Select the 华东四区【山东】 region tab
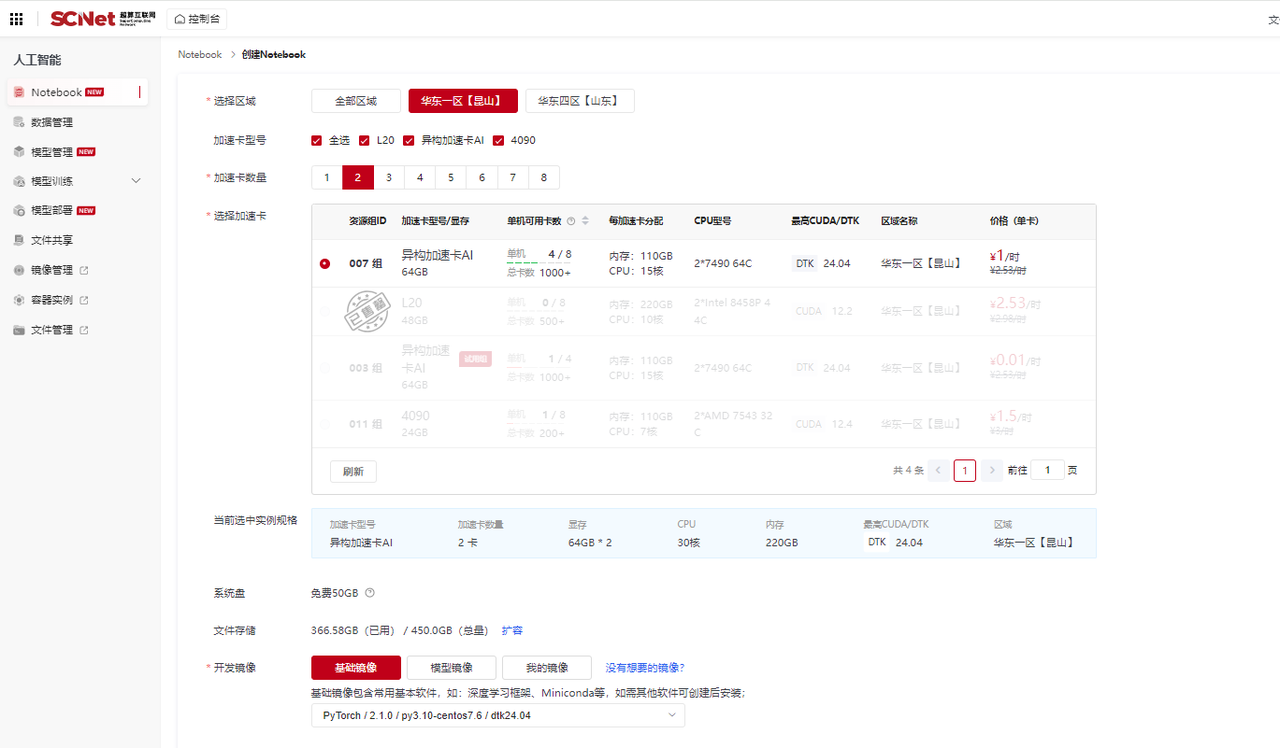 (579, 101)
